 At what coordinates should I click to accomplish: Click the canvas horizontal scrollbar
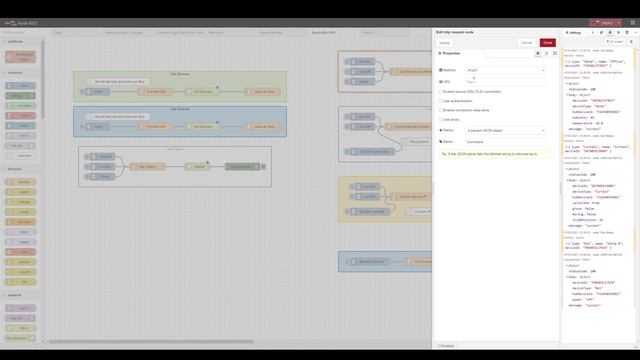coord(151,341)
